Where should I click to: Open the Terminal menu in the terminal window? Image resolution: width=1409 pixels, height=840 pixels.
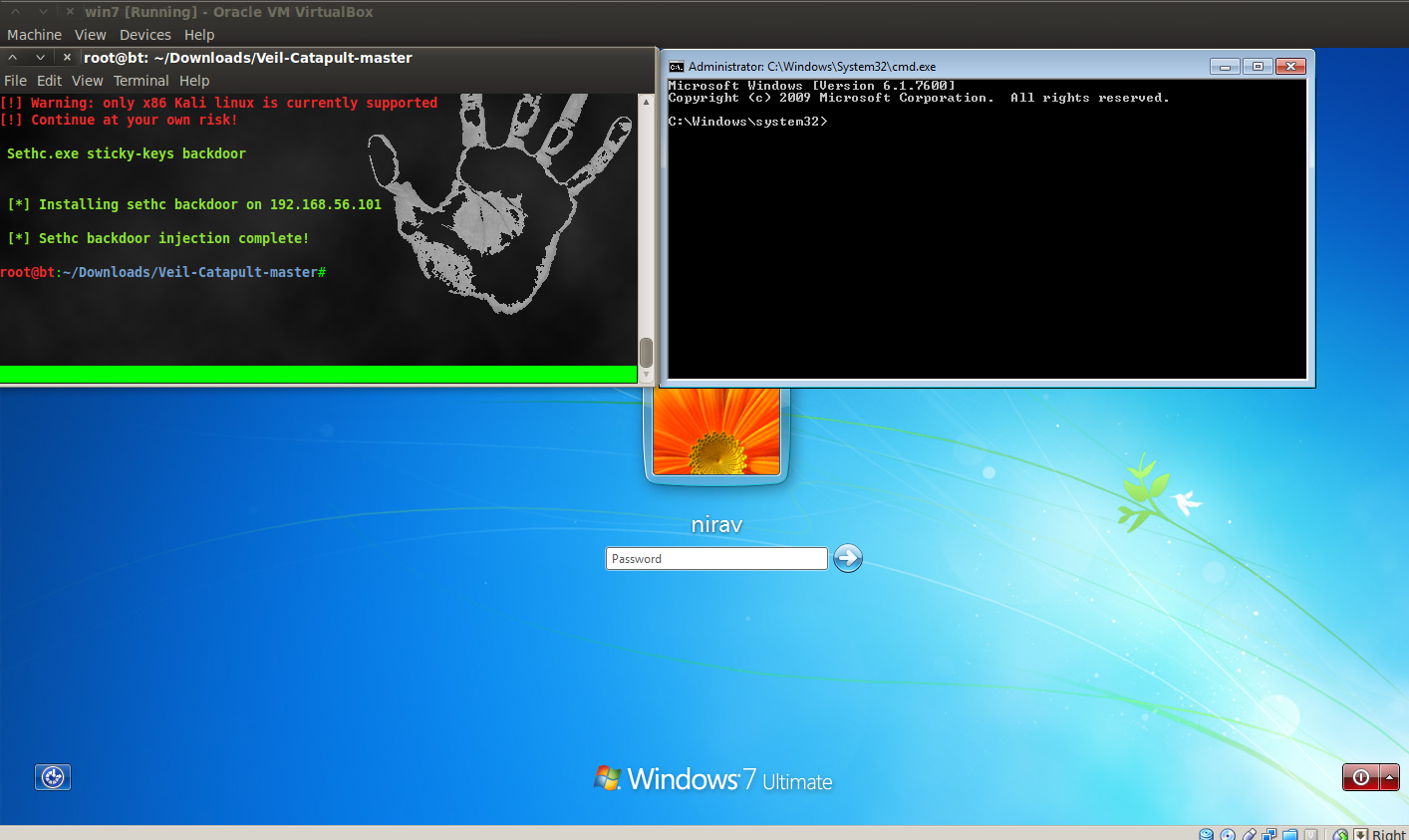(x=141, y=81)
